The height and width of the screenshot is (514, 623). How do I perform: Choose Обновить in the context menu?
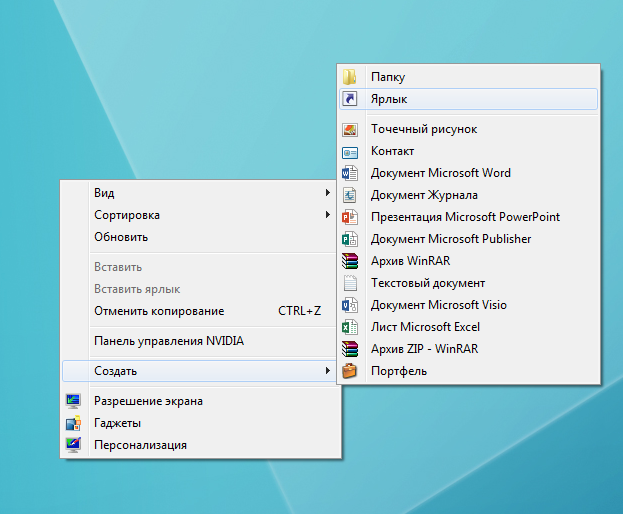click(200, 237)
